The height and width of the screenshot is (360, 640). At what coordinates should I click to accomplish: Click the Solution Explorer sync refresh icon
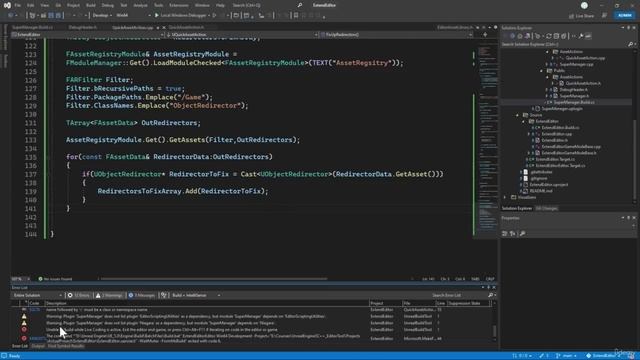click(549, 36)
